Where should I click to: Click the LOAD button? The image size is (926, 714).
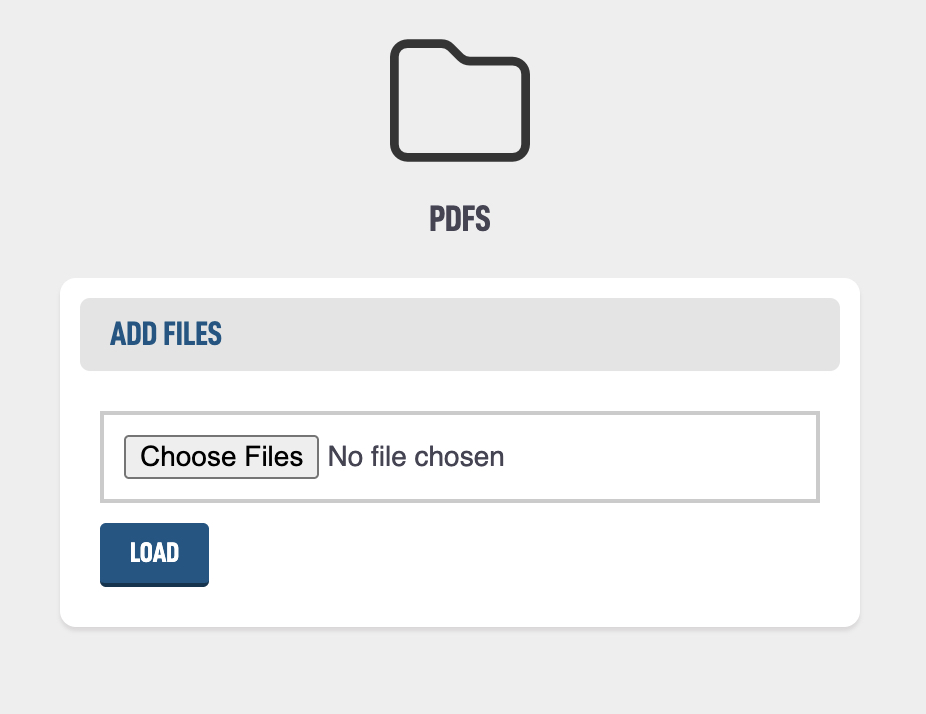click(x=154, y=553)
